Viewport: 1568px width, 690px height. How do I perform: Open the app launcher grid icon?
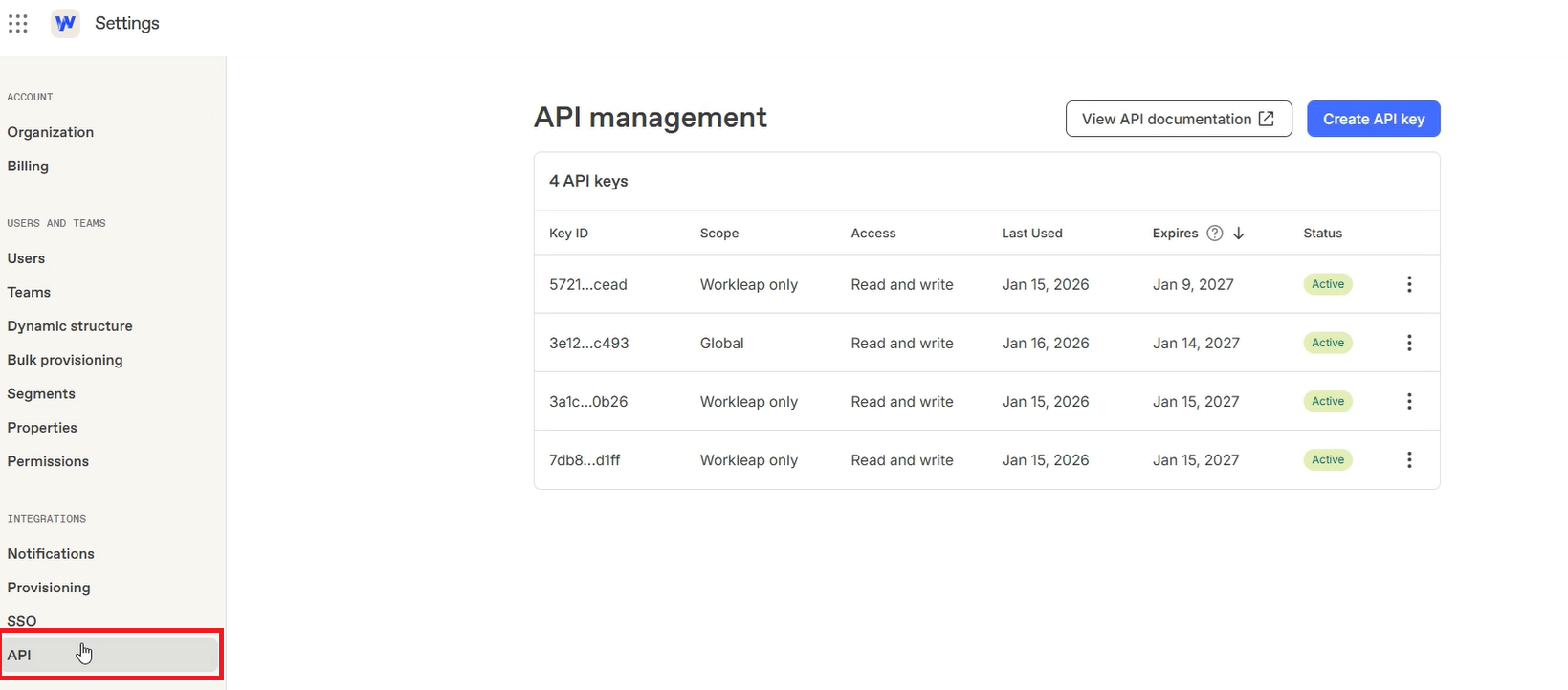coord(18,23)
